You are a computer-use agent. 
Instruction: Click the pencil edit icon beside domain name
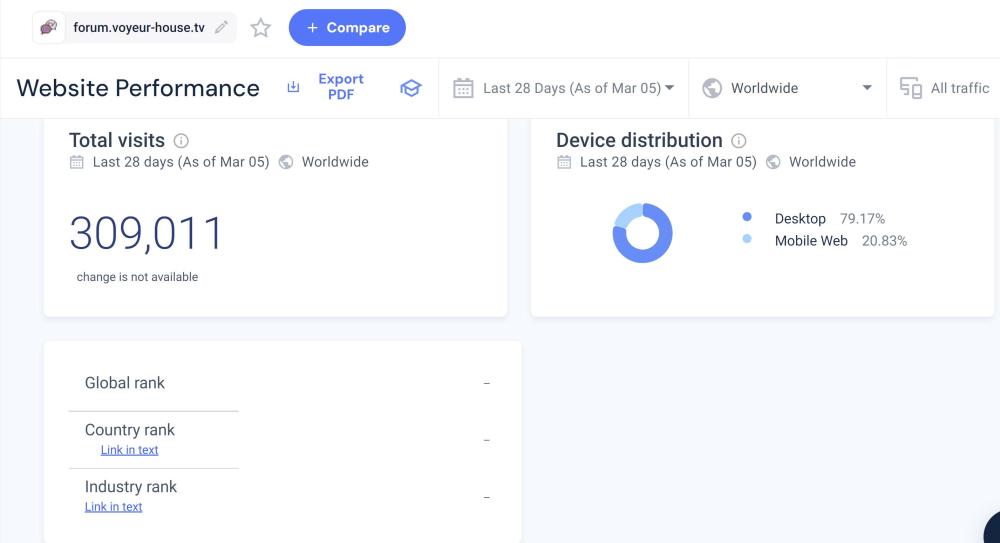[221, 28]
